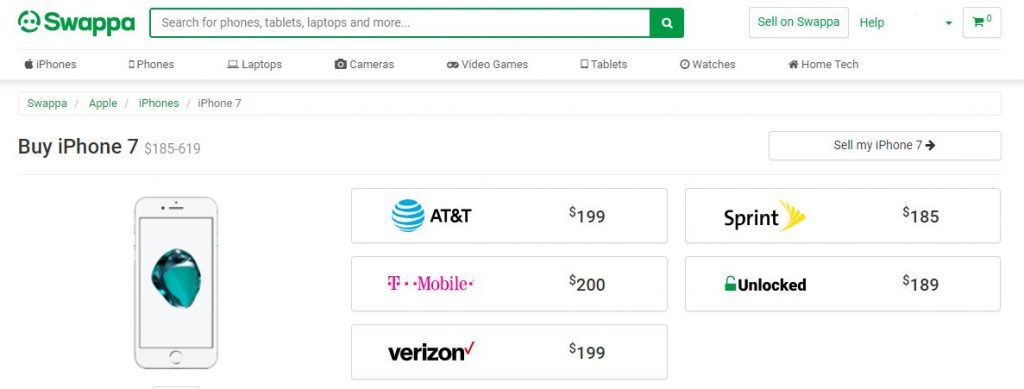Screen dimensions: 1024x389
Task: Open the Video Games category menu
Action: [x=487, y=64]
